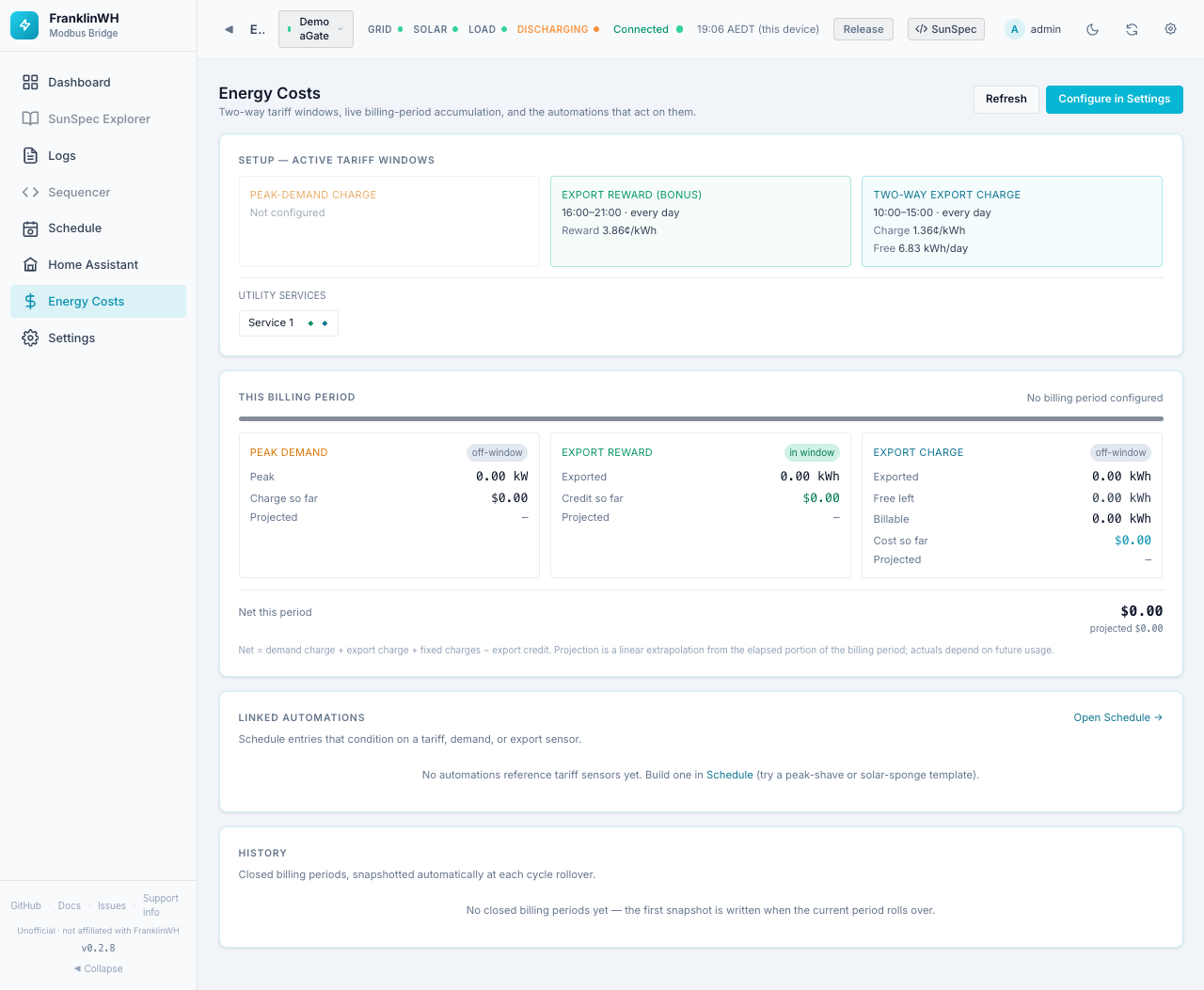This screenshot has height=990, width=1204.
Task: Click the reload icon in the top bar
Action: click(1132, 29)
